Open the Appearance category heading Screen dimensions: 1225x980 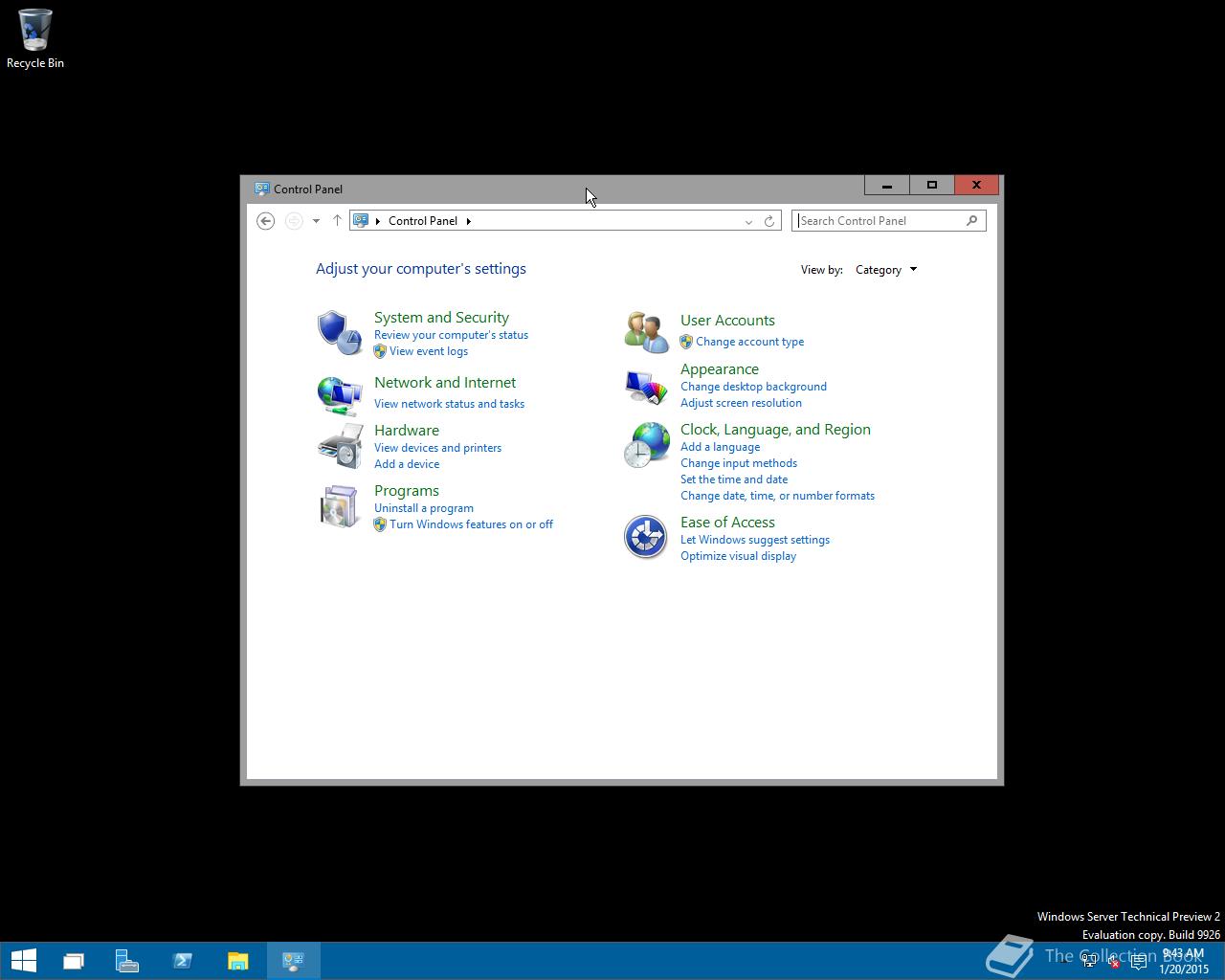tap(720, 369)
